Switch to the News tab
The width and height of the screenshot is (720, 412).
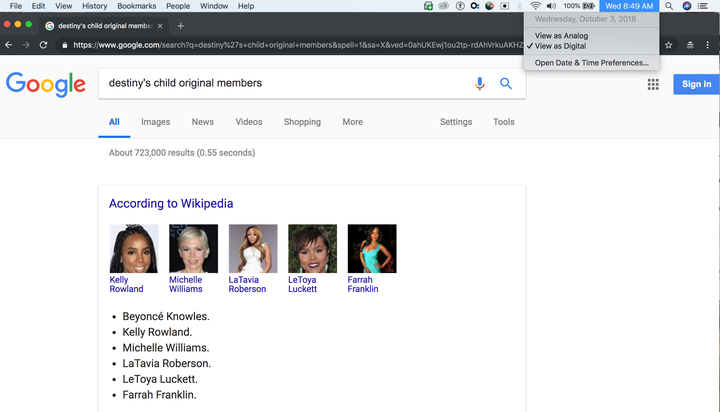pyautogui.click(x=202, y=122)
